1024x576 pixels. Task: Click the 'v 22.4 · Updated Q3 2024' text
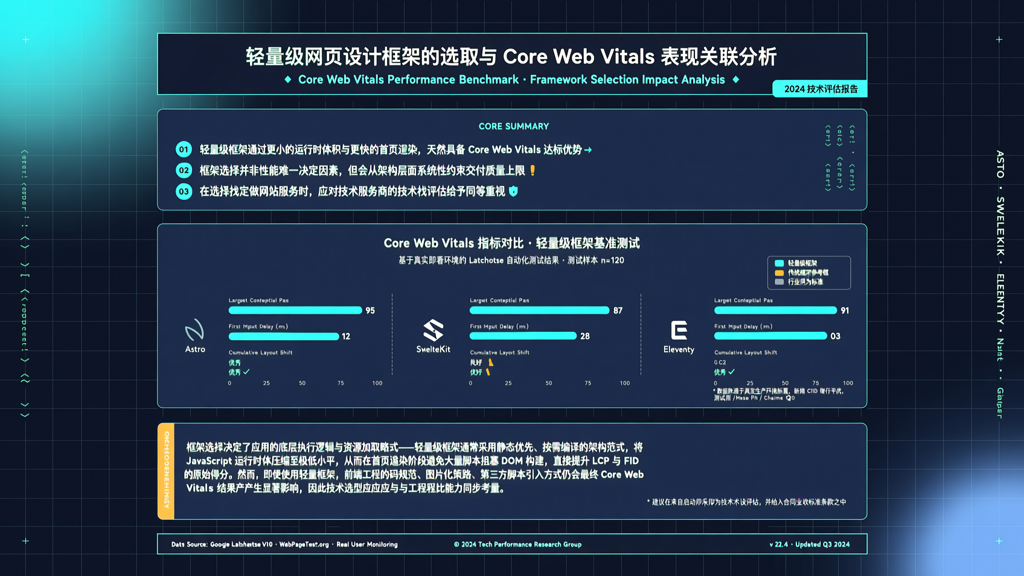809,544
